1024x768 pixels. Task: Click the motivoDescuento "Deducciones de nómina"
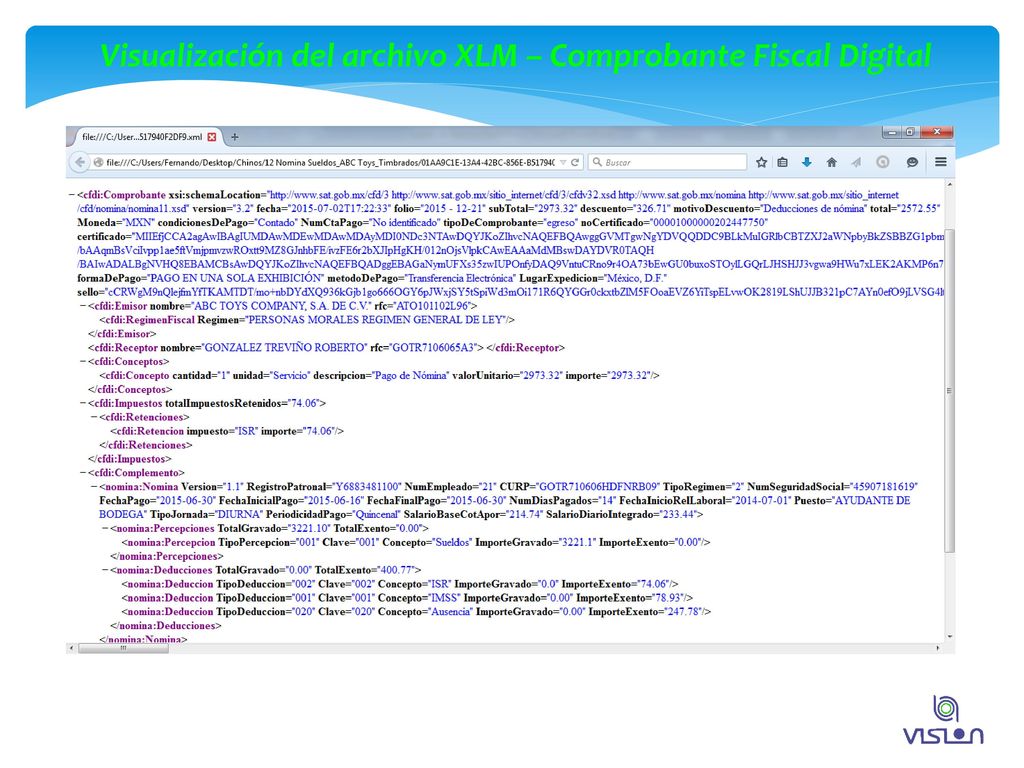pyautogui.click(x=814, y=208)
